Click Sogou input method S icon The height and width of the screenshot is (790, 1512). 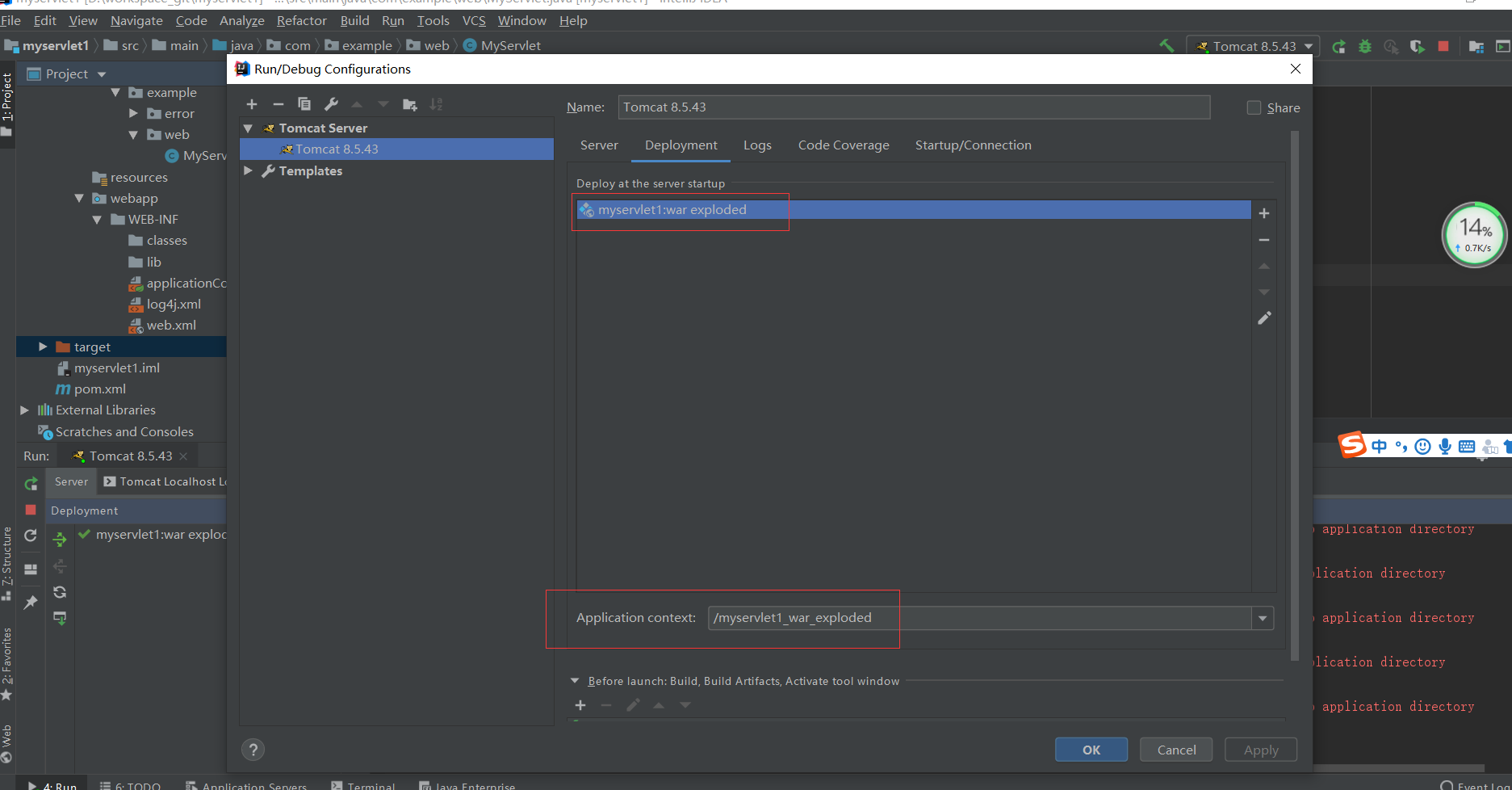click(x=1352, y=445)
